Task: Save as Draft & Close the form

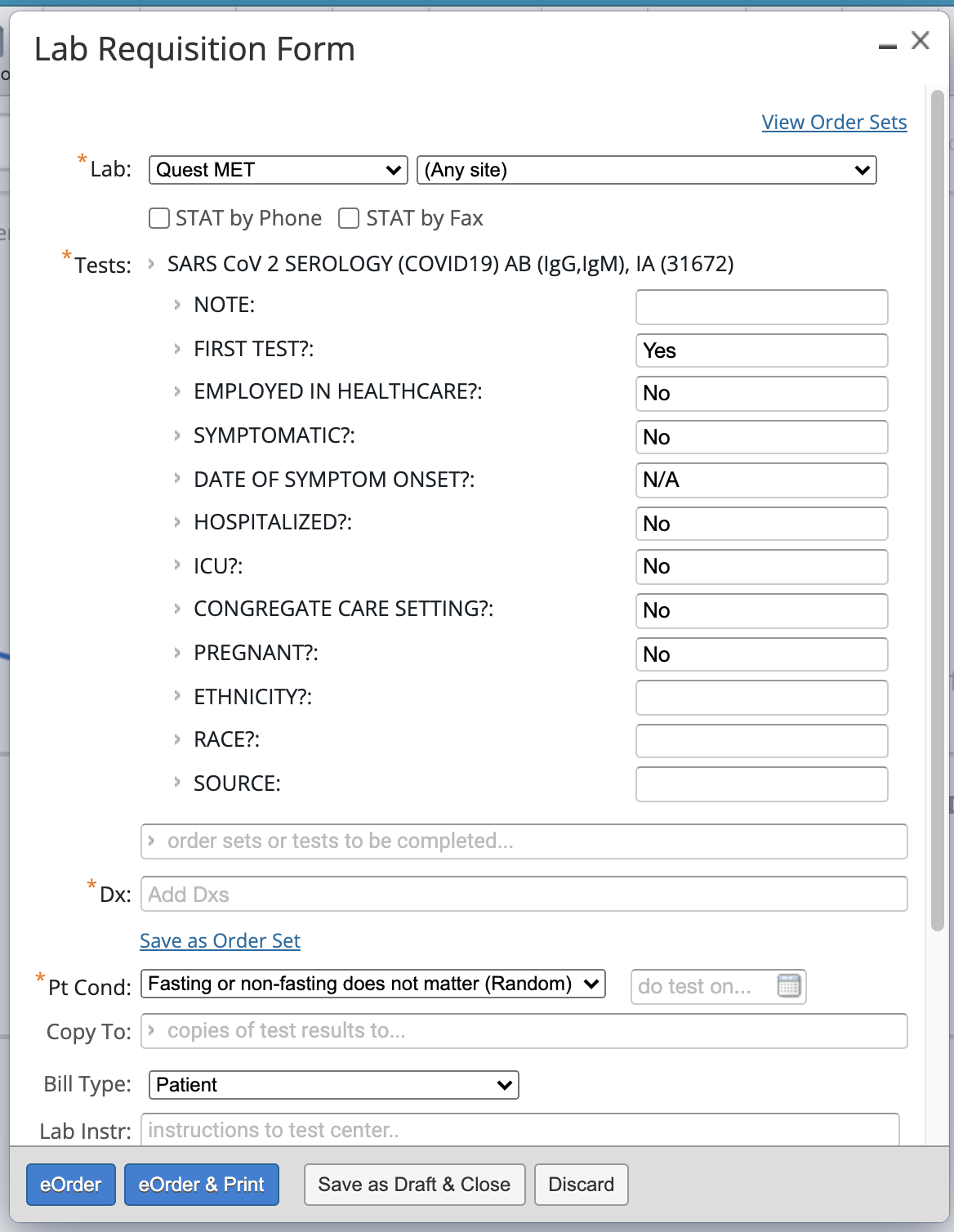Action: click(414, 1184)
